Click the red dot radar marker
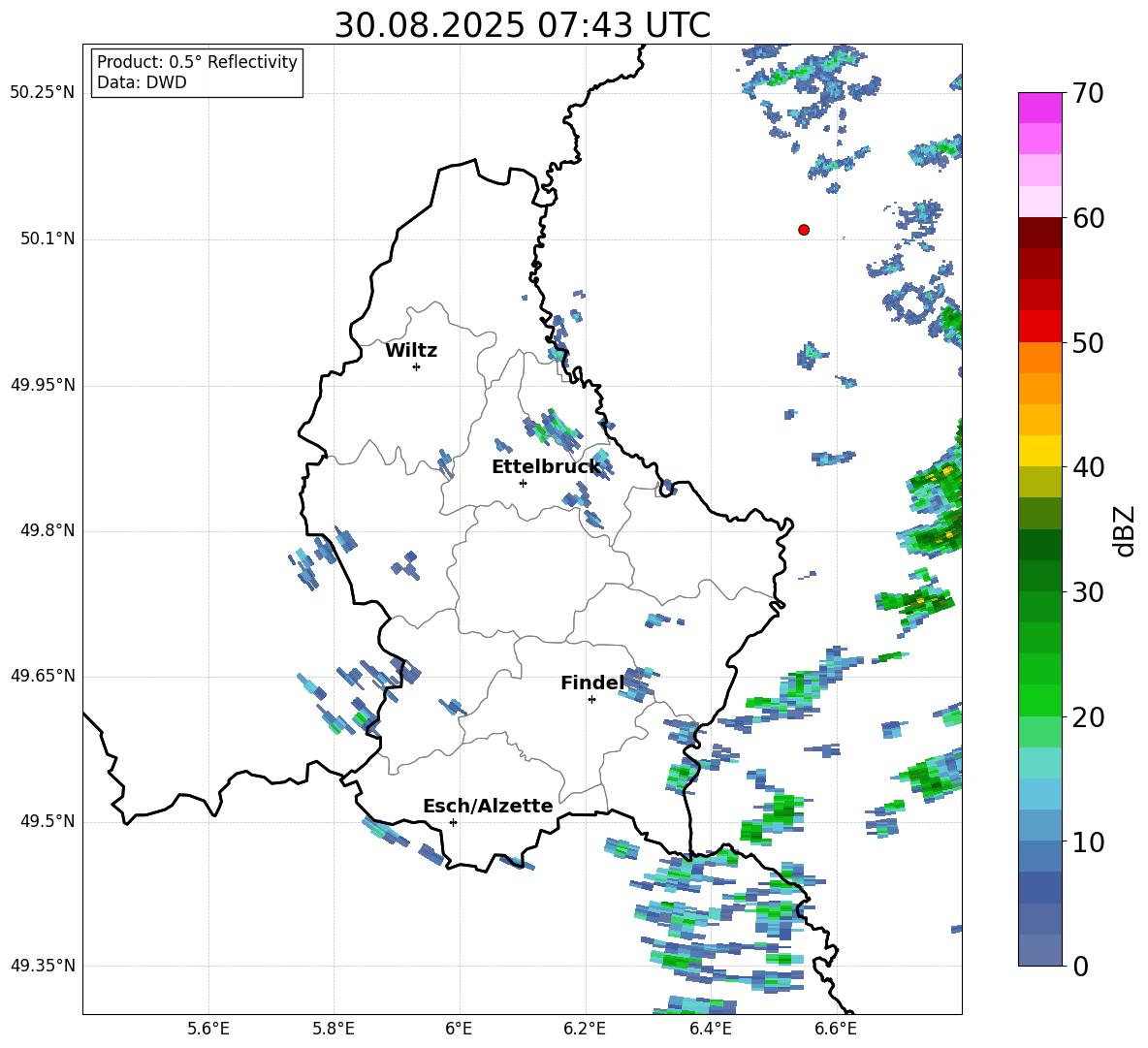Screen dimensions: 1148x1048 (804, 230)
